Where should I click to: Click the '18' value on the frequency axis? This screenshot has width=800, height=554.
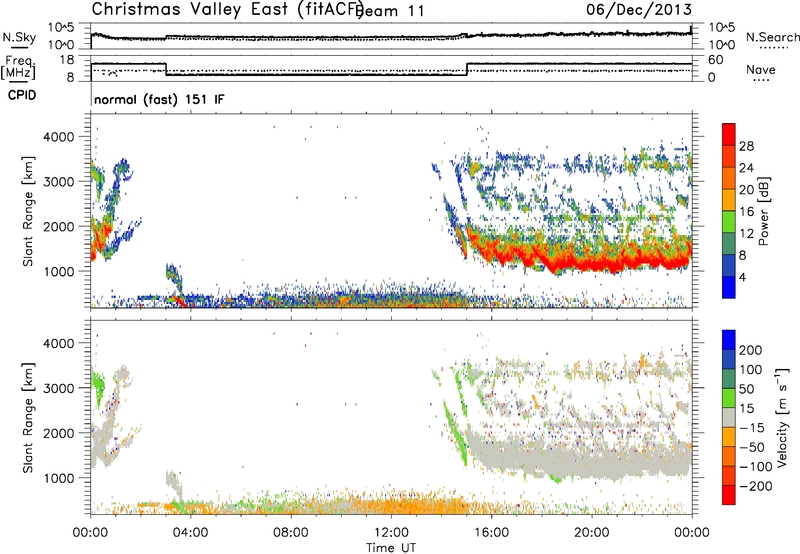point(67,60)
